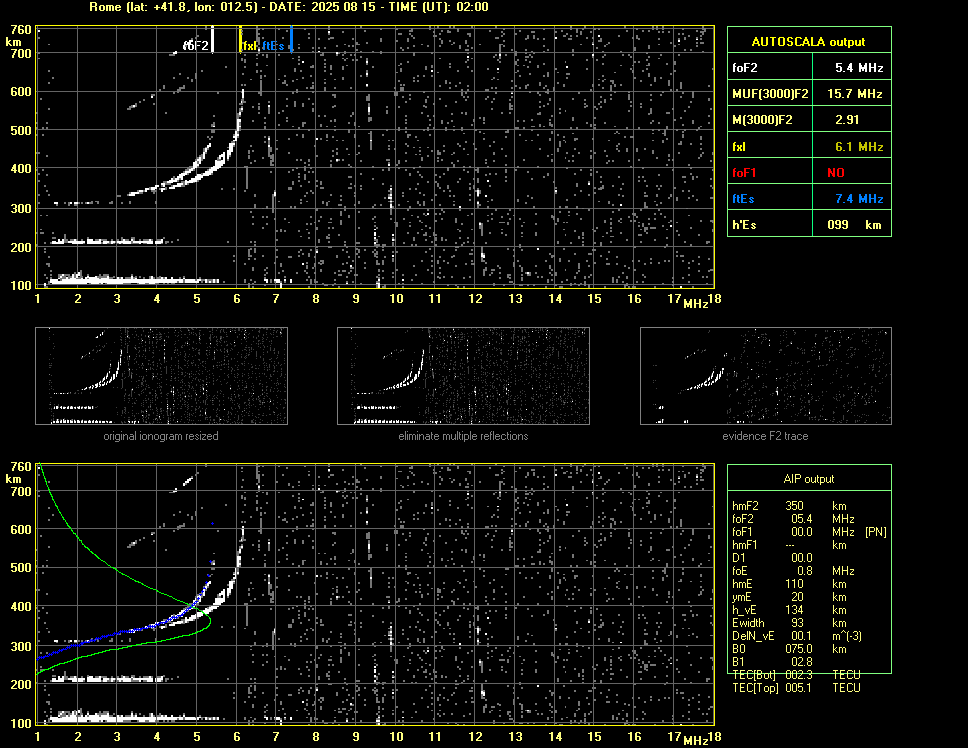Open the 'evidence F2 trace' thumbnail
The width and height of the screenshot is (968, 748).
766,376
